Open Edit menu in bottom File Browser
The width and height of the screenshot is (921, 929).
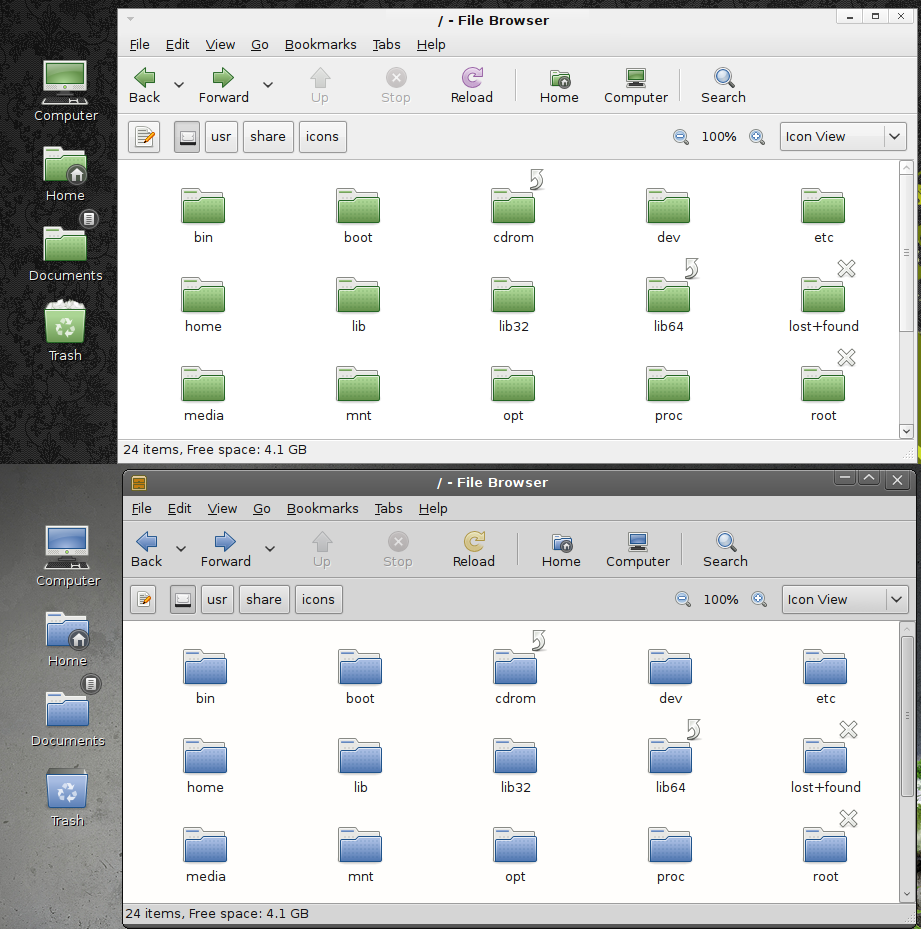pos(179,508)
